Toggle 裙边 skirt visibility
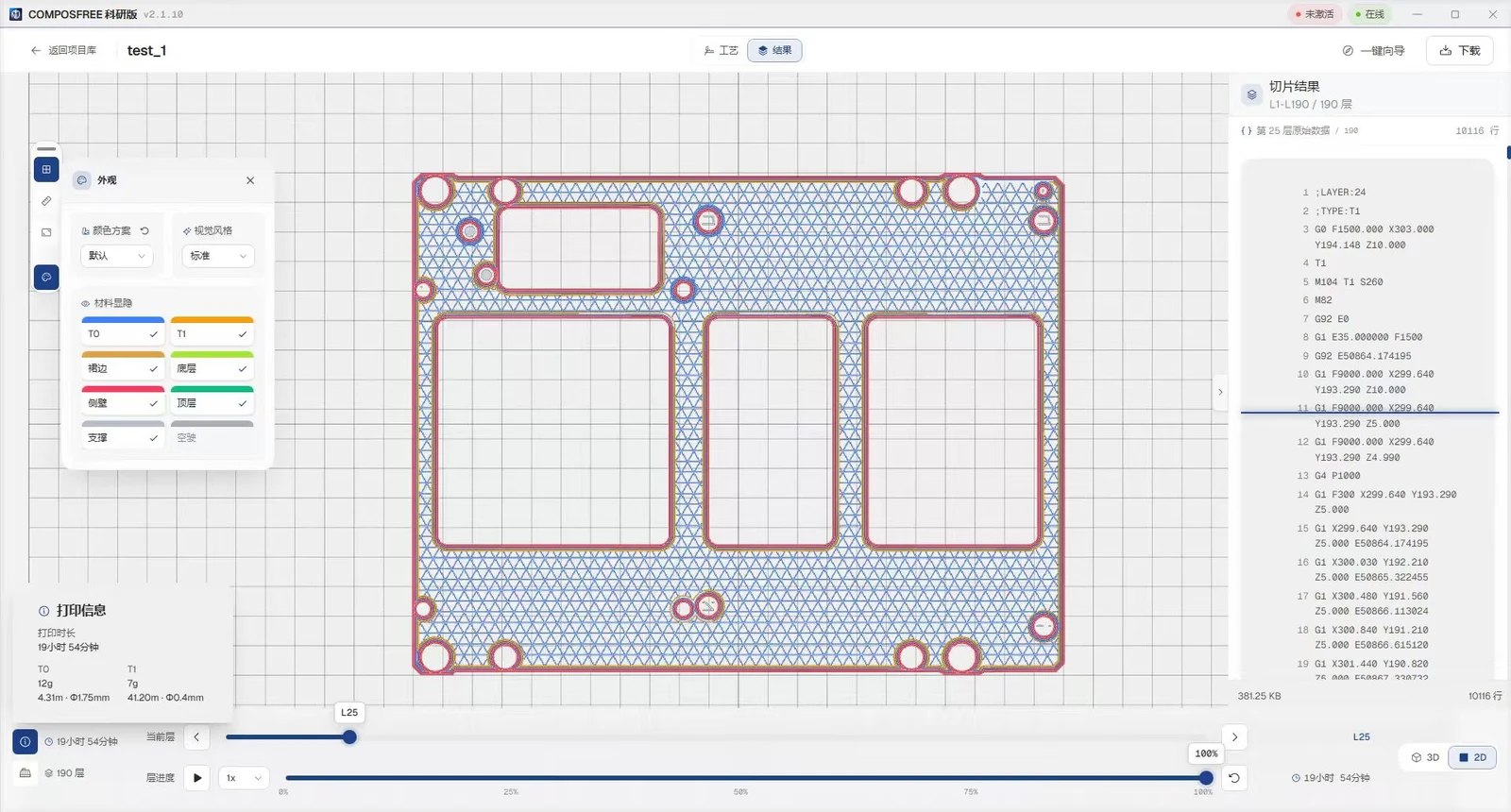Viewport: 1511px width, 812px height. [123, 368]
